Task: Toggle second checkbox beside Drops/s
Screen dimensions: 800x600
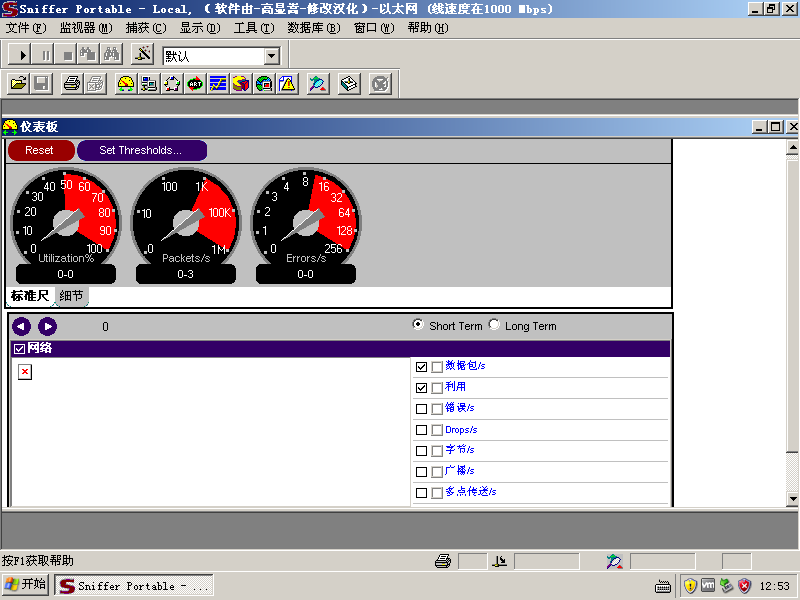Action: (437, 430)
